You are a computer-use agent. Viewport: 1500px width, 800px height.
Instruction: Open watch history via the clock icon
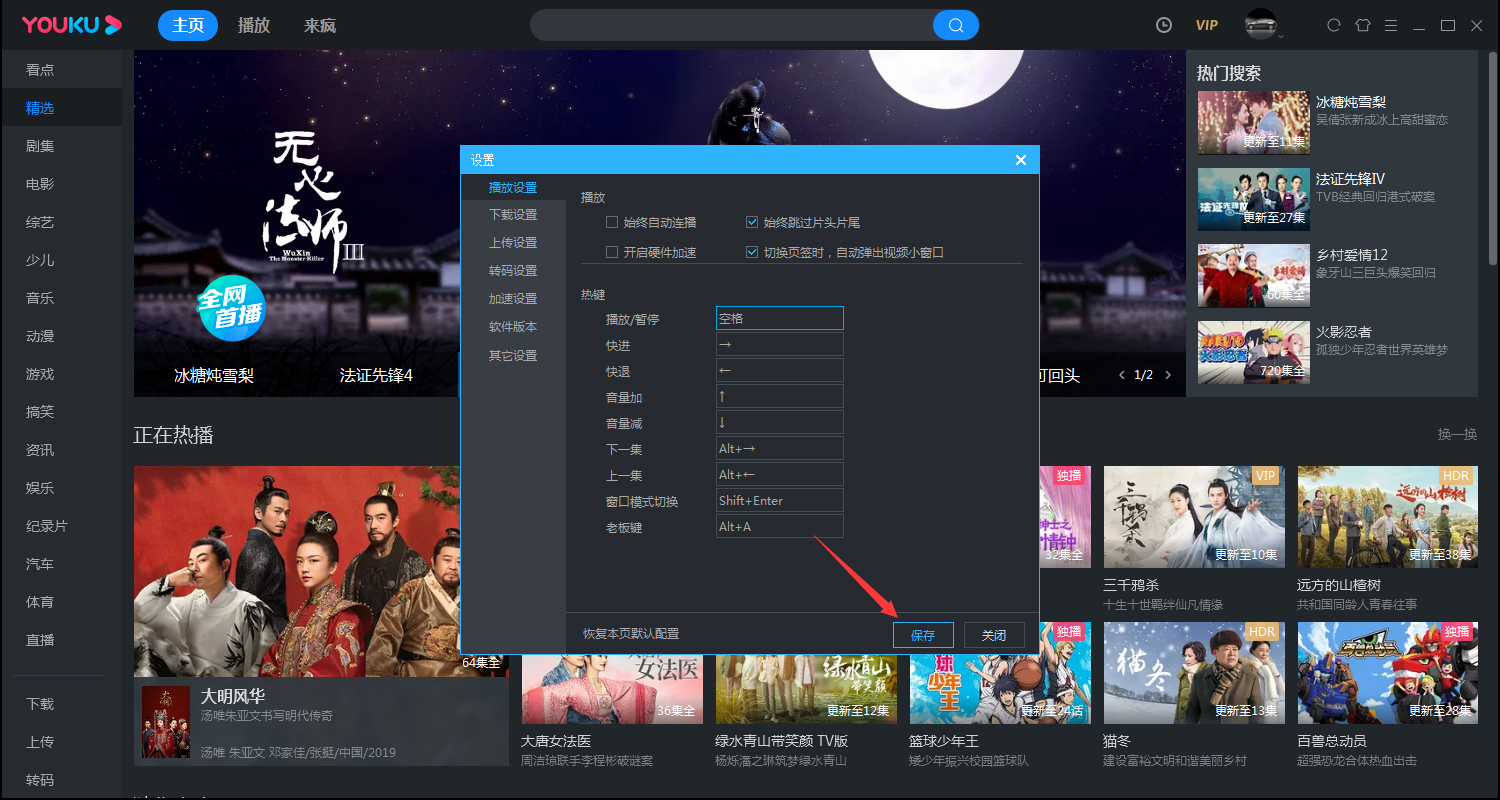1163,25
